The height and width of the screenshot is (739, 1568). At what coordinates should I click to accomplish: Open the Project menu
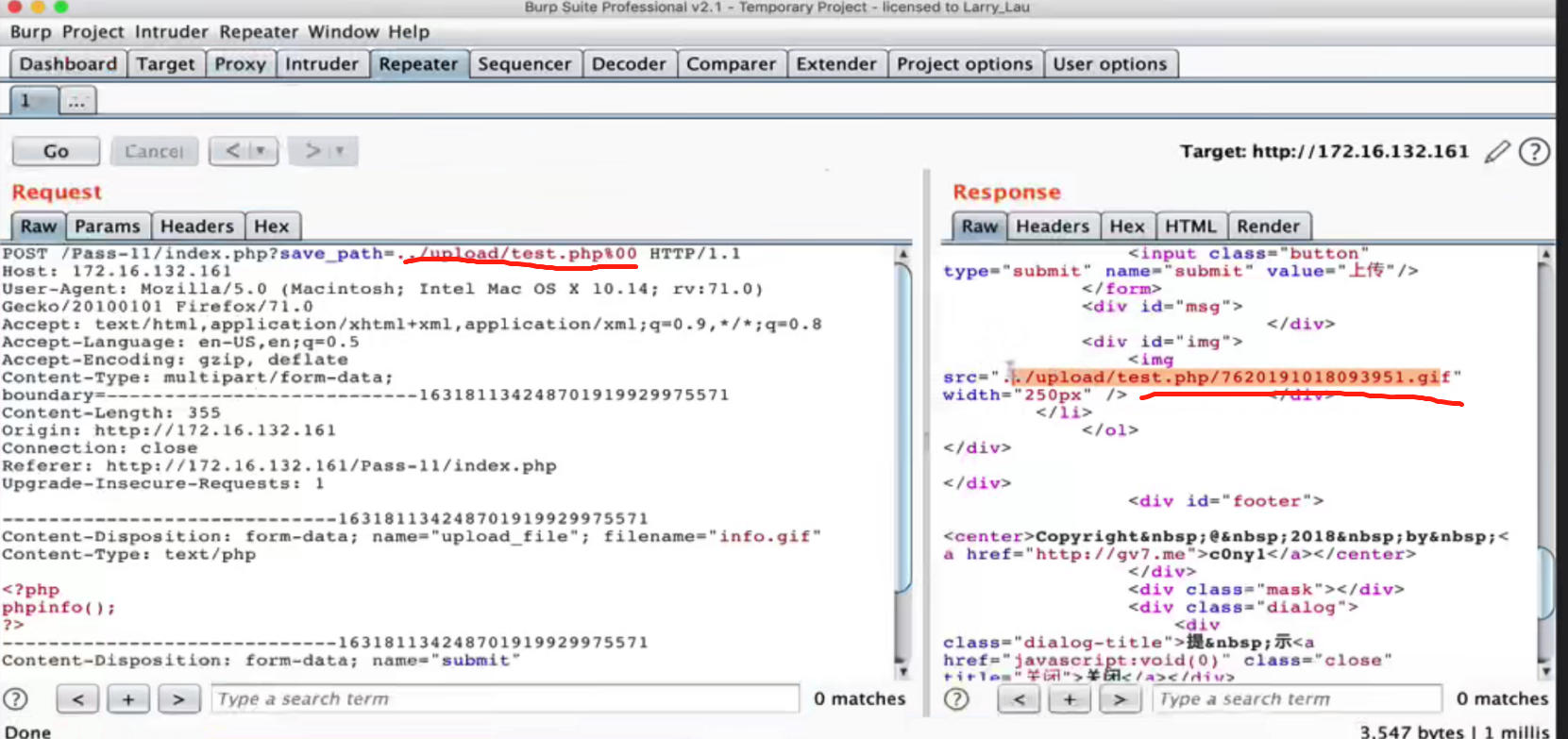93,31
